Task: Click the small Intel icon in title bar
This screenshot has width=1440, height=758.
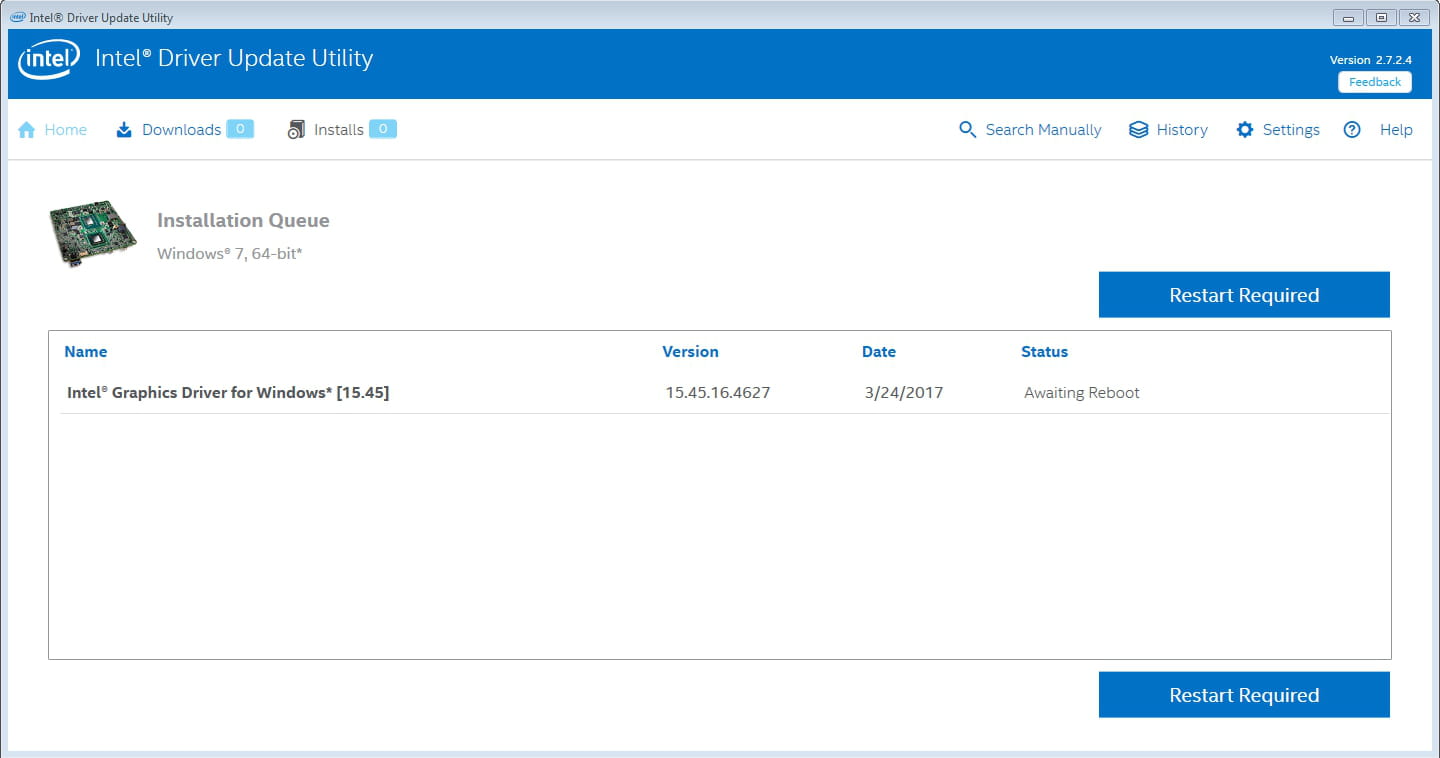Action: pos(18,17)
